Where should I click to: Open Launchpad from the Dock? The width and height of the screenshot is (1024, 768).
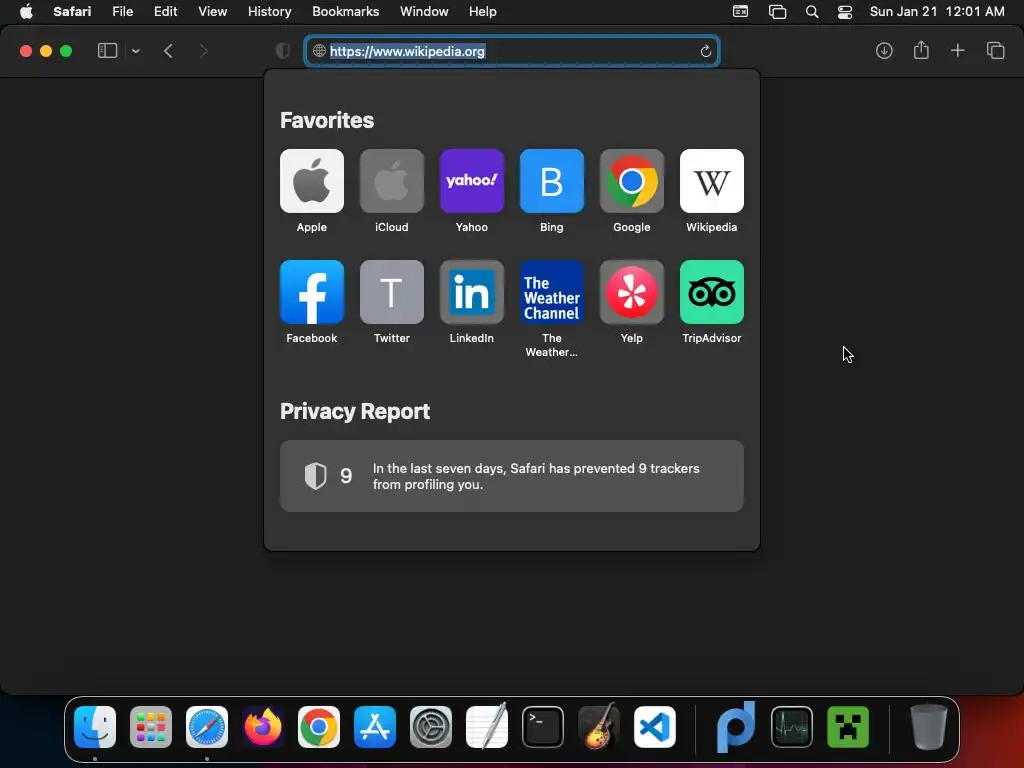151,727
